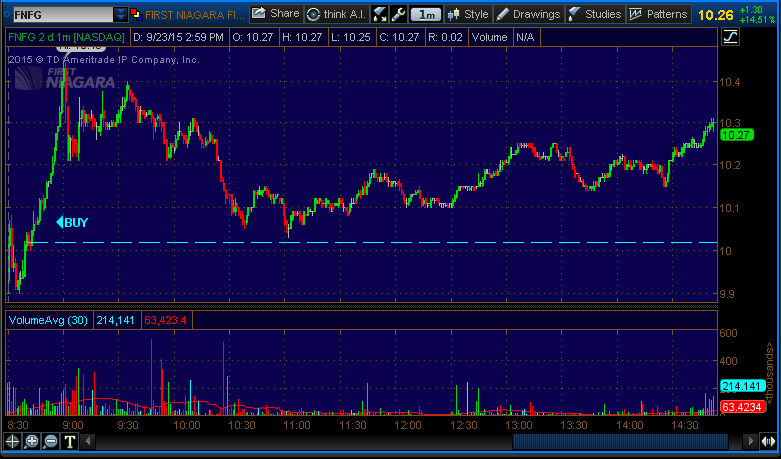This screenshot has width=781, height=459.
Task: Click the FNFG symbol input field
Action: pyautogui.click(x=57, y=14)
